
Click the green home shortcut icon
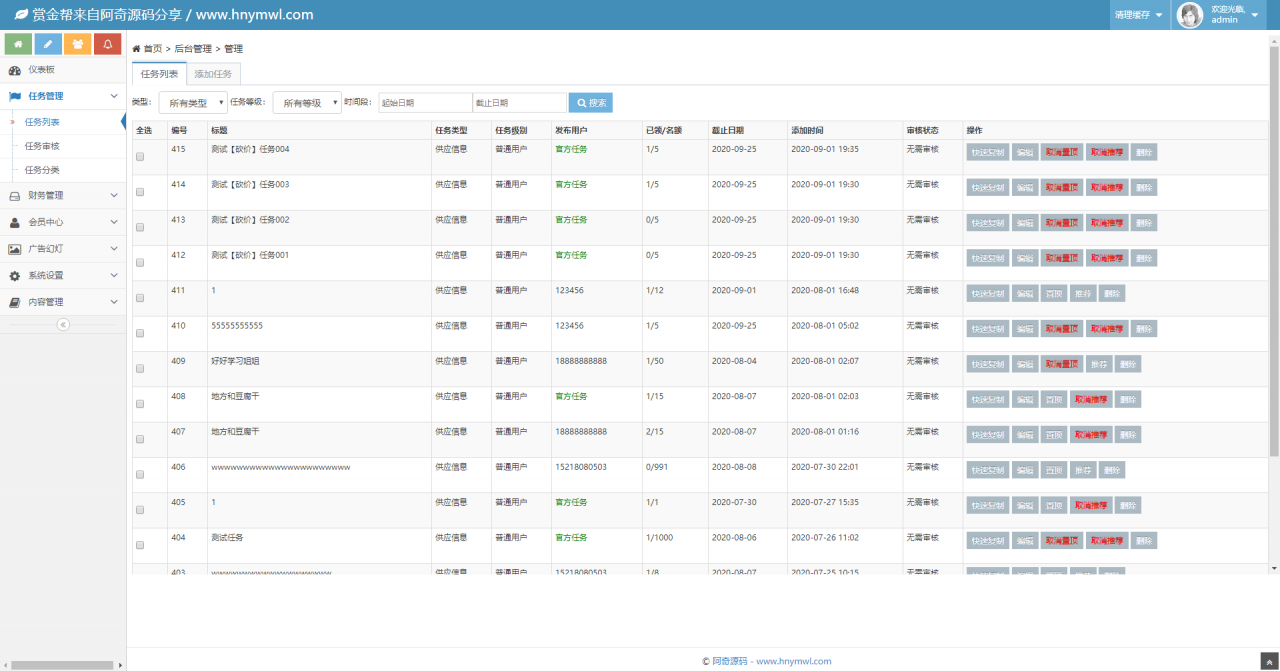click(x=18, y=44)
